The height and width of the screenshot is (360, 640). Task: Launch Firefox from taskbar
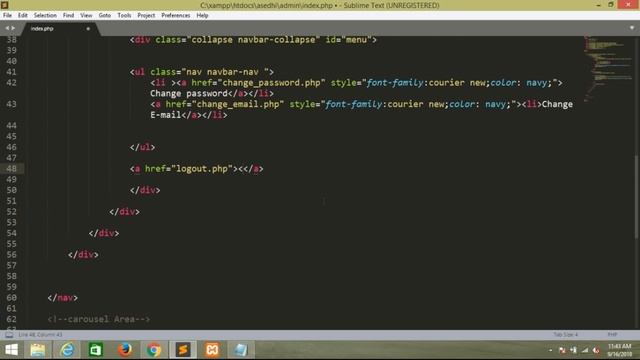125,350
